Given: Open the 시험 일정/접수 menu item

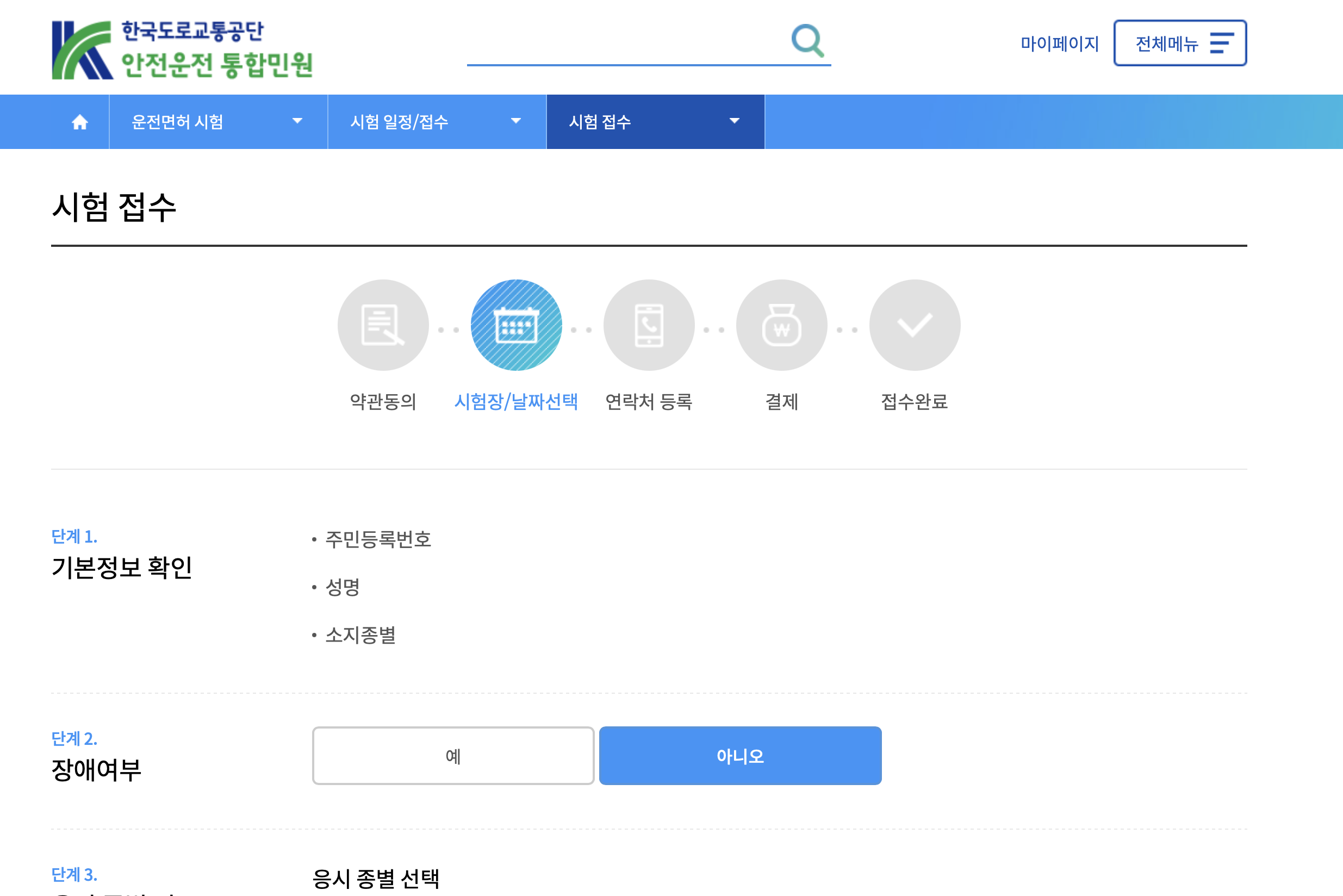Looking at the screenshot, I should click(399, 122).
